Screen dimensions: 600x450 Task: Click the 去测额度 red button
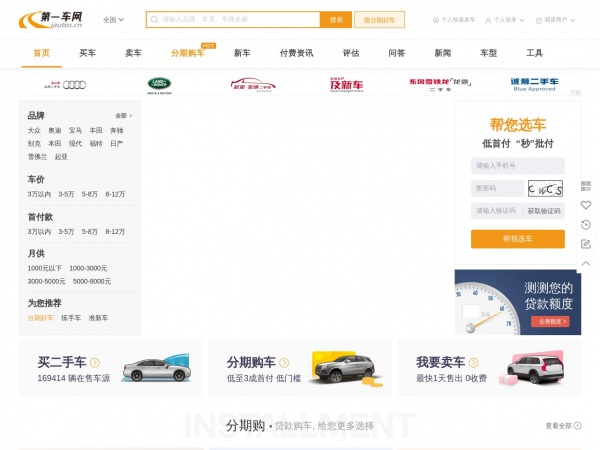pyautogui.click(x=550, y=321)
